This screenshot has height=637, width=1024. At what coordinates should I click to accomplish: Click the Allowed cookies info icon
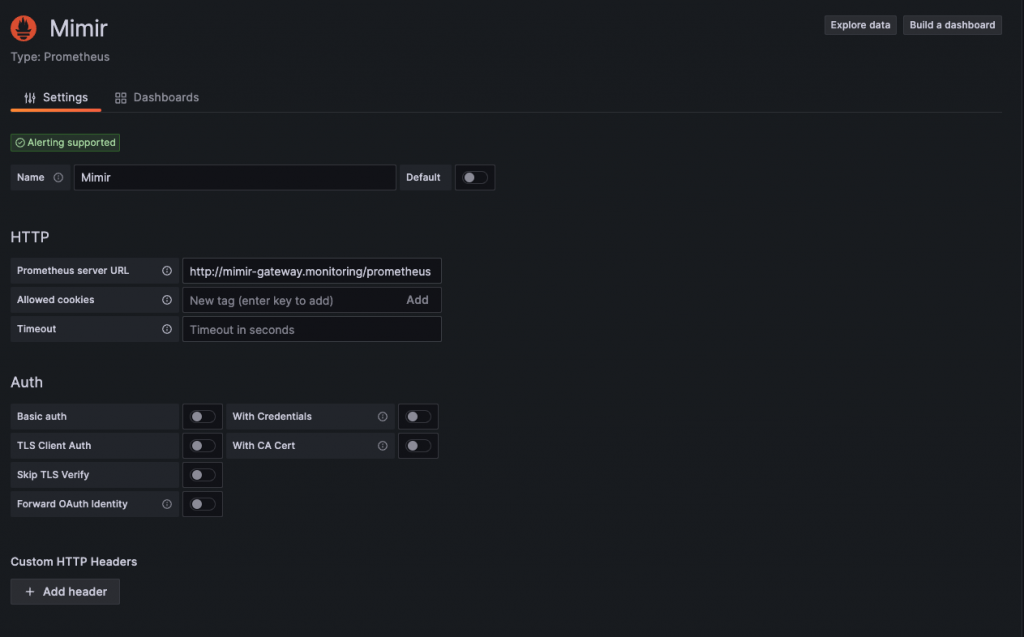[x=167, y=300]
